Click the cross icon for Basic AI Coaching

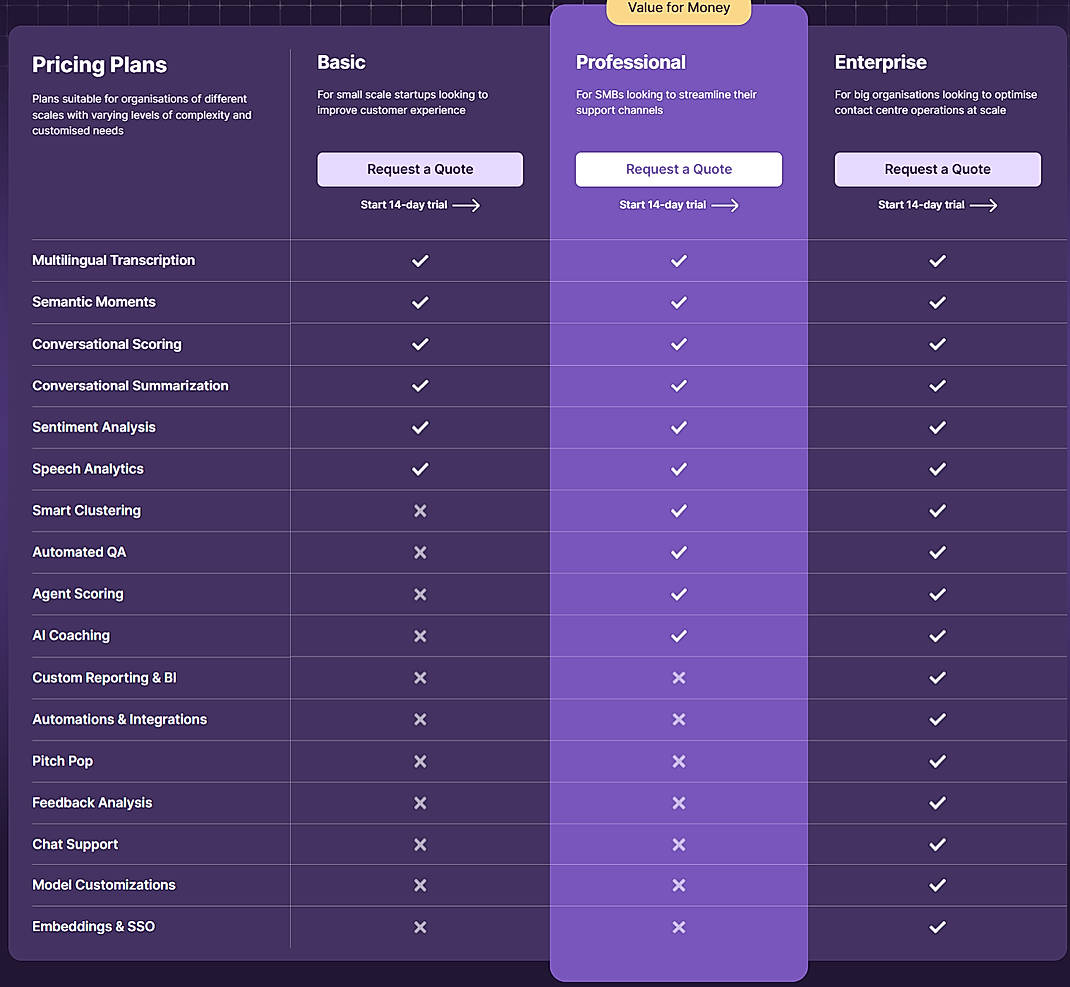tap(420, 635)
